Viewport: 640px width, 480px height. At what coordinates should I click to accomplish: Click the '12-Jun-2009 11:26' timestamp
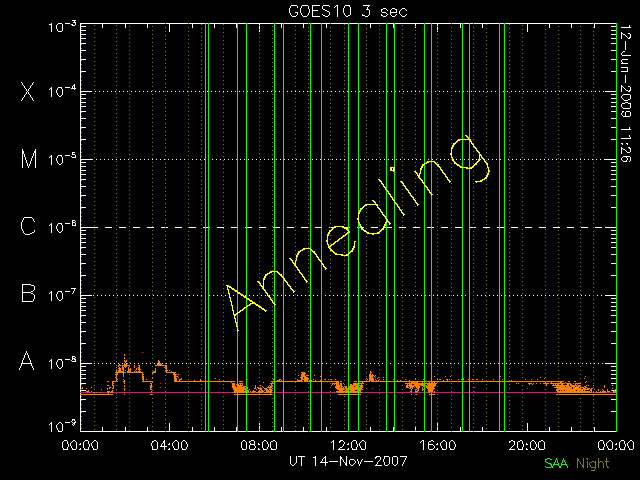coord(626,93)
